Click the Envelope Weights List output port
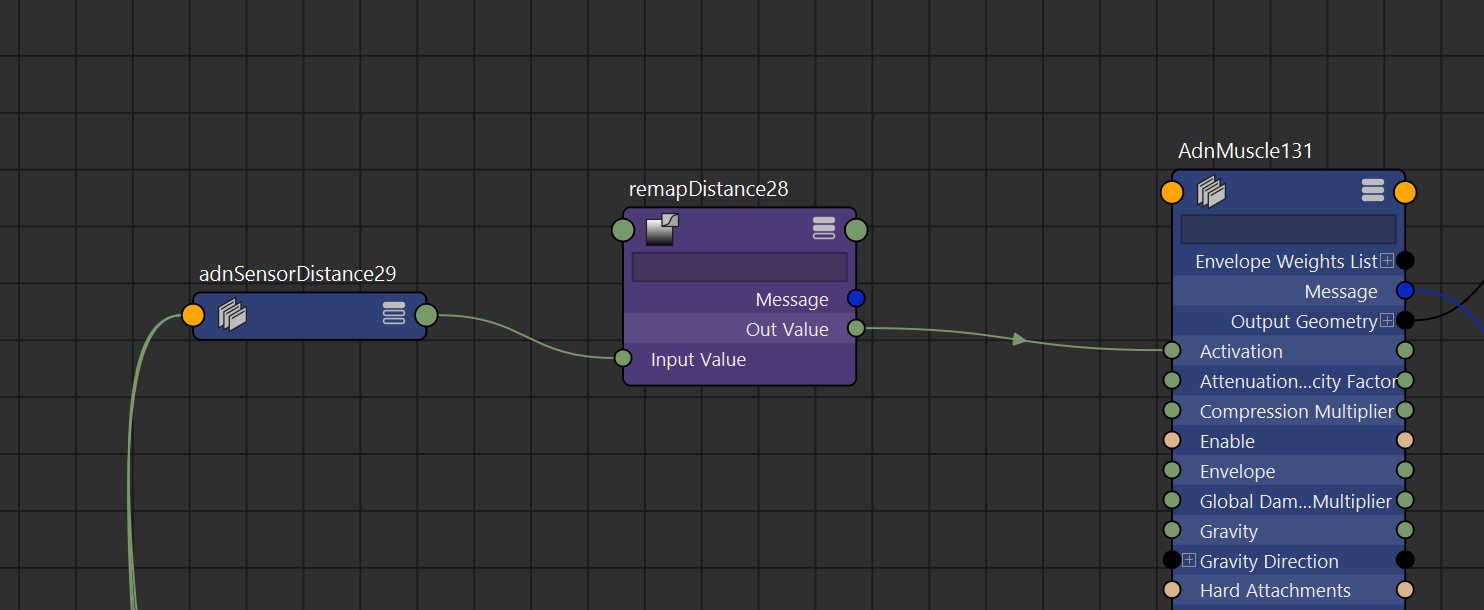Screen dimensions: 1484x610 click(x=1405, y=261)
